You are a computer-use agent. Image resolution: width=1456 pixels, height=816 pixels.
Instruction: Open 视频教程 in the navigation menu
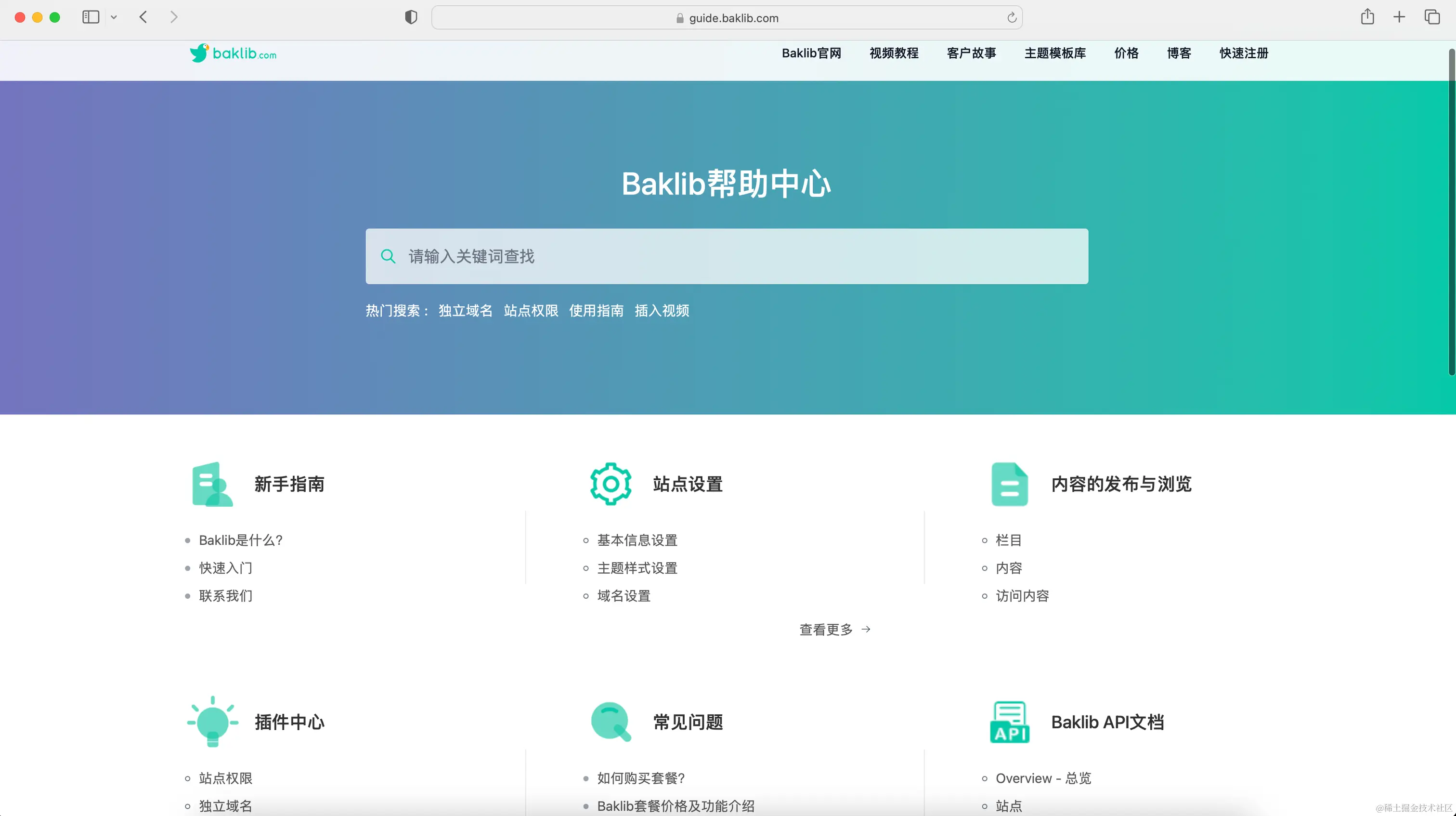coord(894,53)
